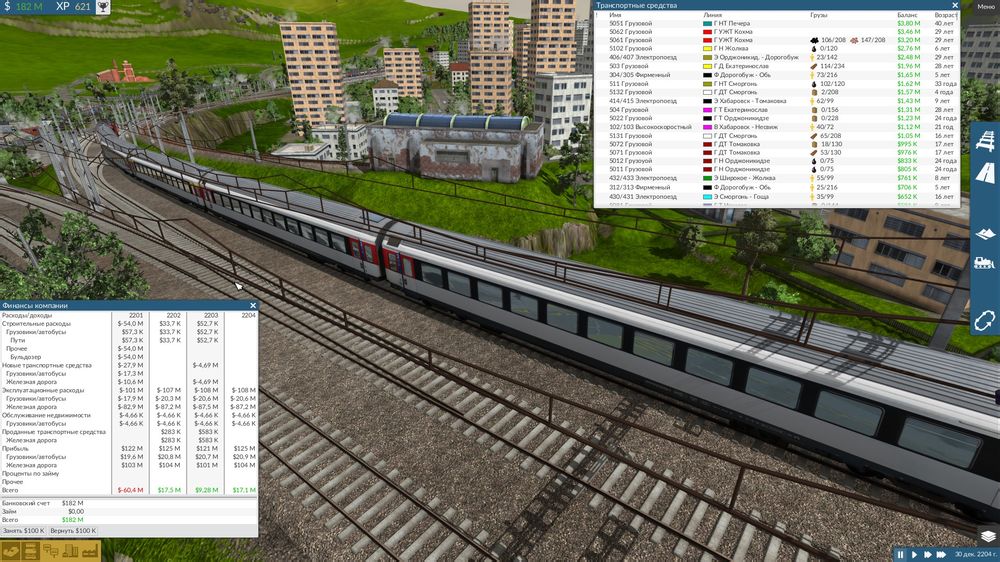Select vehicle 432/433 Электропоезд

(642, 179)
